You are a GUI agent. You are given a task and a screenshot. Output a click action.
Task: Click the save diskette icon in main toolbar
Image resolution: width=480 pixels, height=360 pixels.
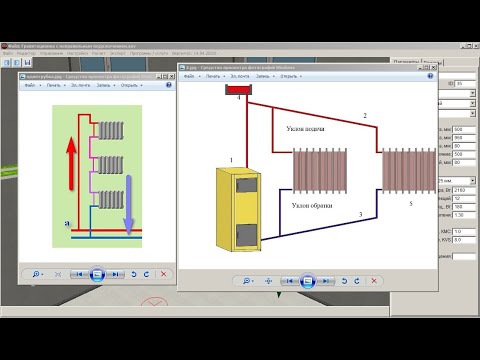click(28, 62)
